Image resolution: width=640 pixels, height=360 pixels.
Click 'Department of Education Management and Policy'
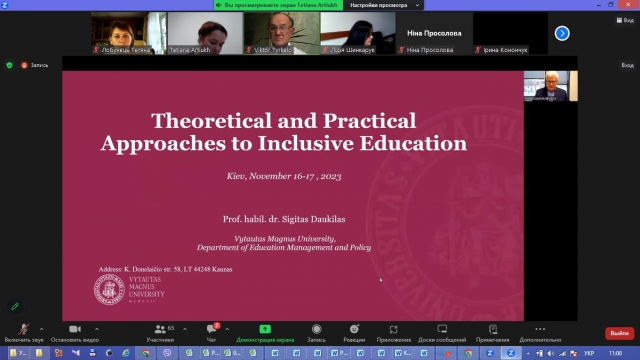coord(284,247)
